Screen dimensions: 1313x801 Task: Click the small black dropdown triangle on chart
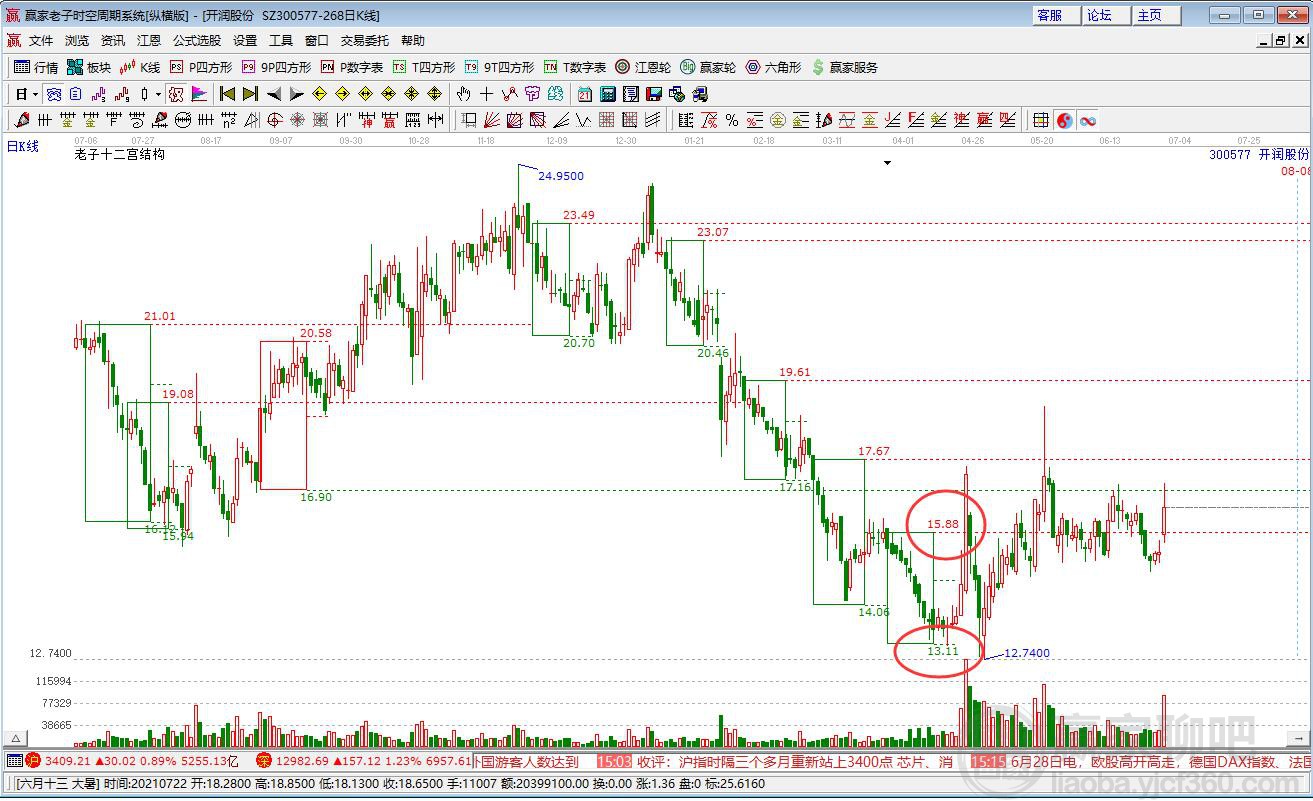[x=886, y=162]
